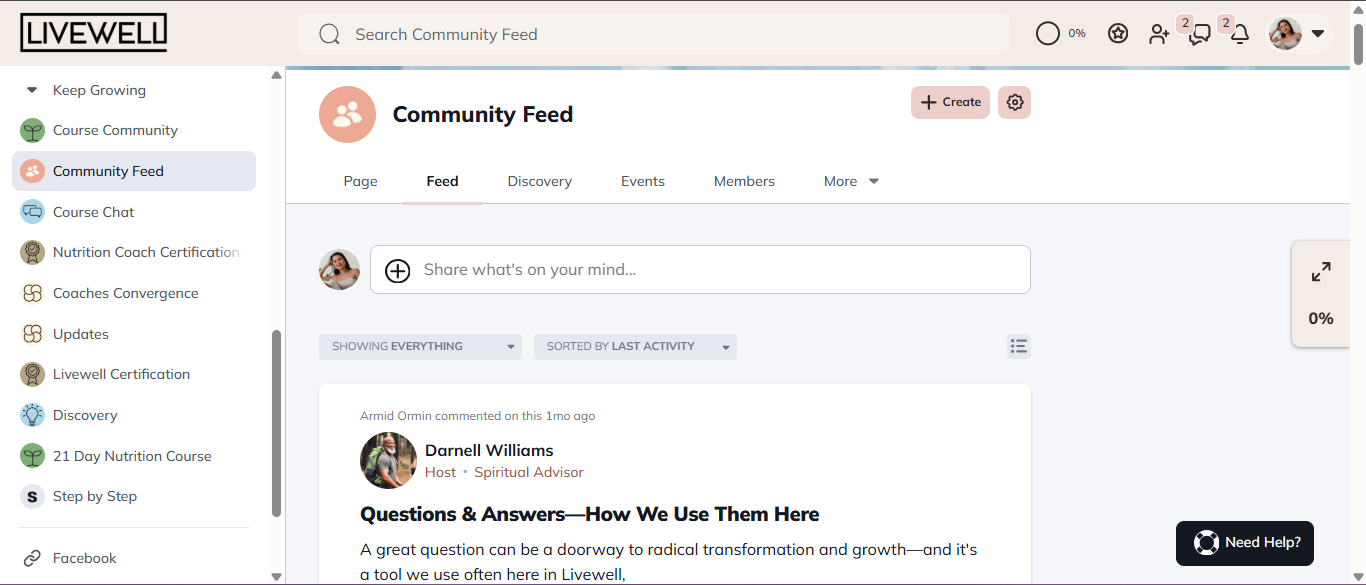
Task: Click the Coaches Convergence community icon
Action: (32, 292)
